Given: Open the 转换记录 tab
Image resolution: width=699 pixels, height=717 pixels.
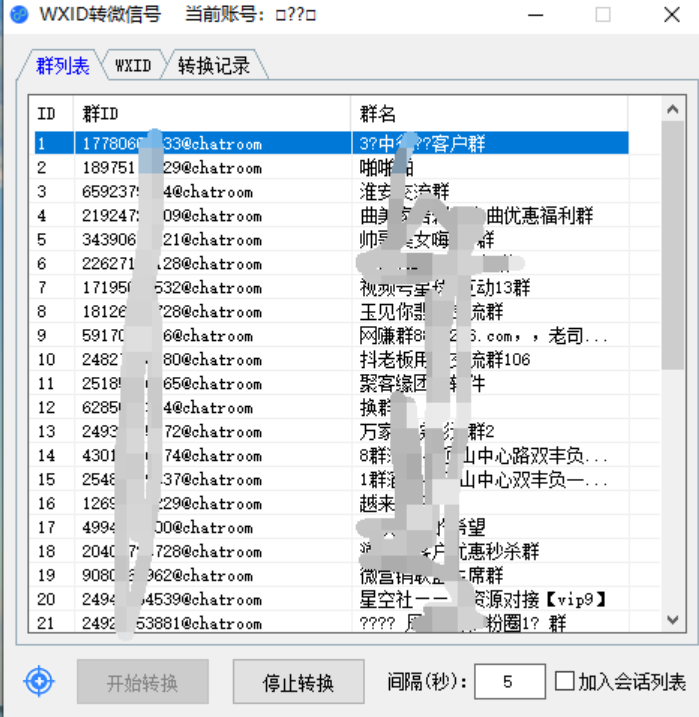Looking at the screenshot, I should point(214,66).
